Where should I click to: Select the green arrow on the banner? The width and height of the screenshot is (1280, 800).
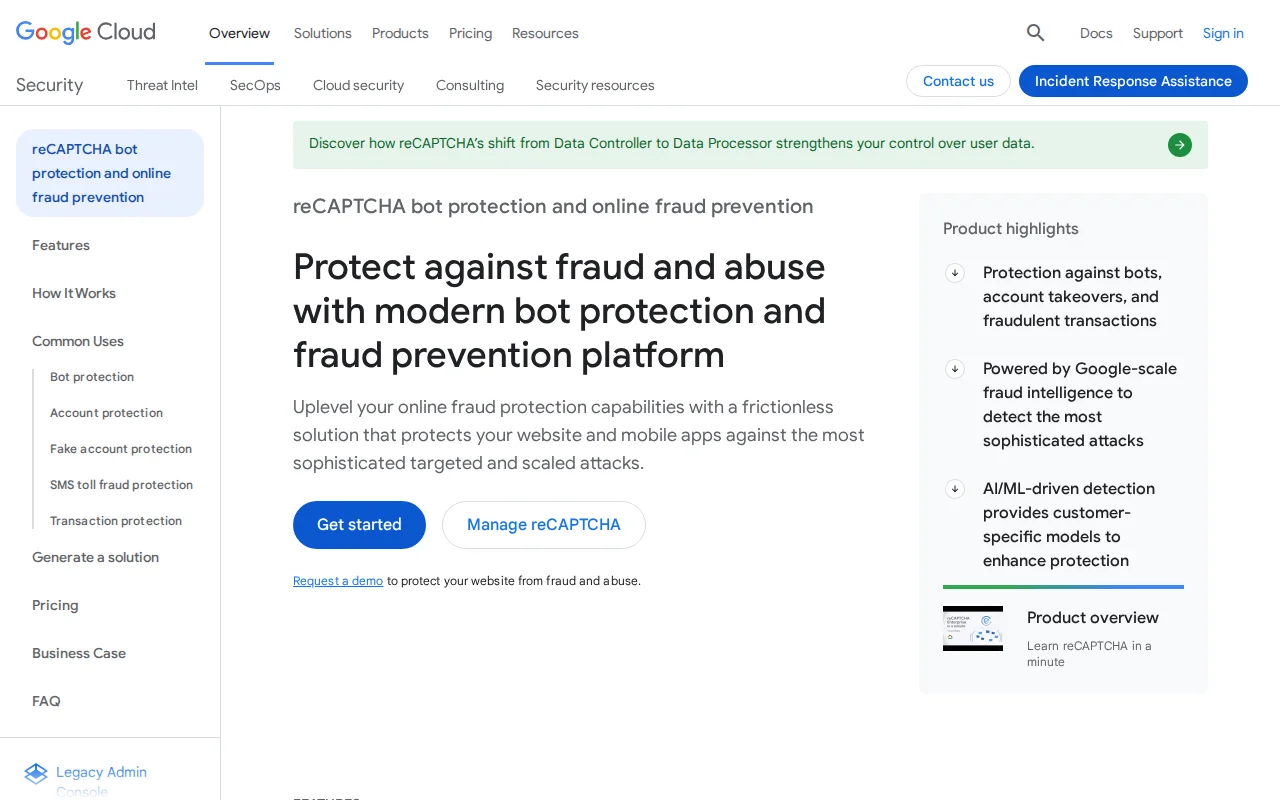[x=1179, y=145]
